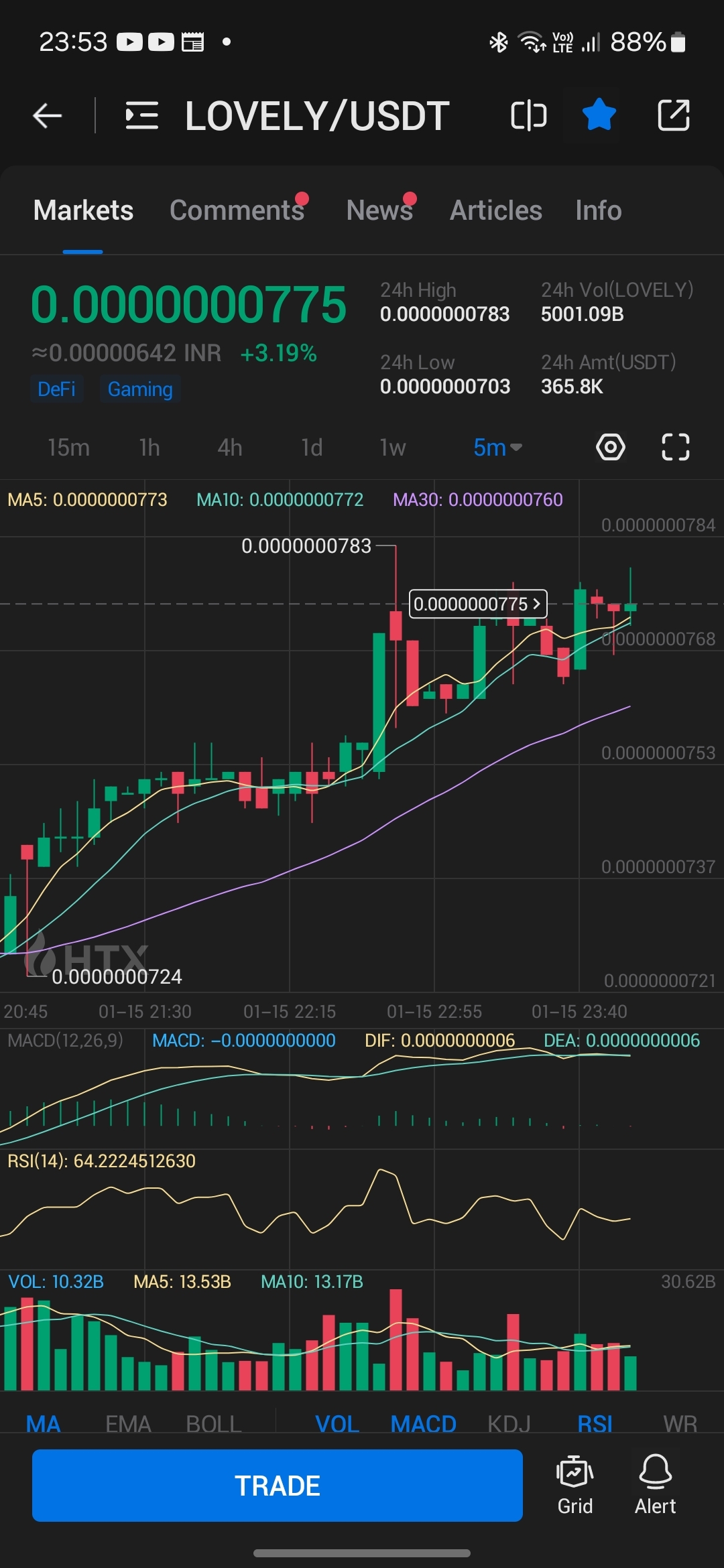This screenshot has height=1568, width=724.
Task: Open chart settings hexagon icon
Action: [x=610, y=447]
